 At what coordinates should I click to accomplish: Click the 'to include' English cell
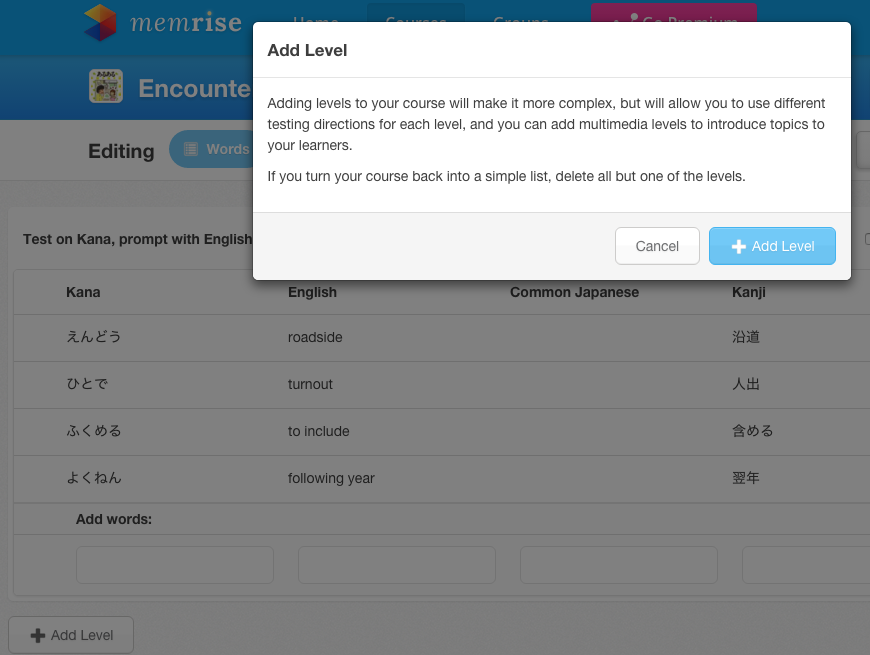click(318, 431)
